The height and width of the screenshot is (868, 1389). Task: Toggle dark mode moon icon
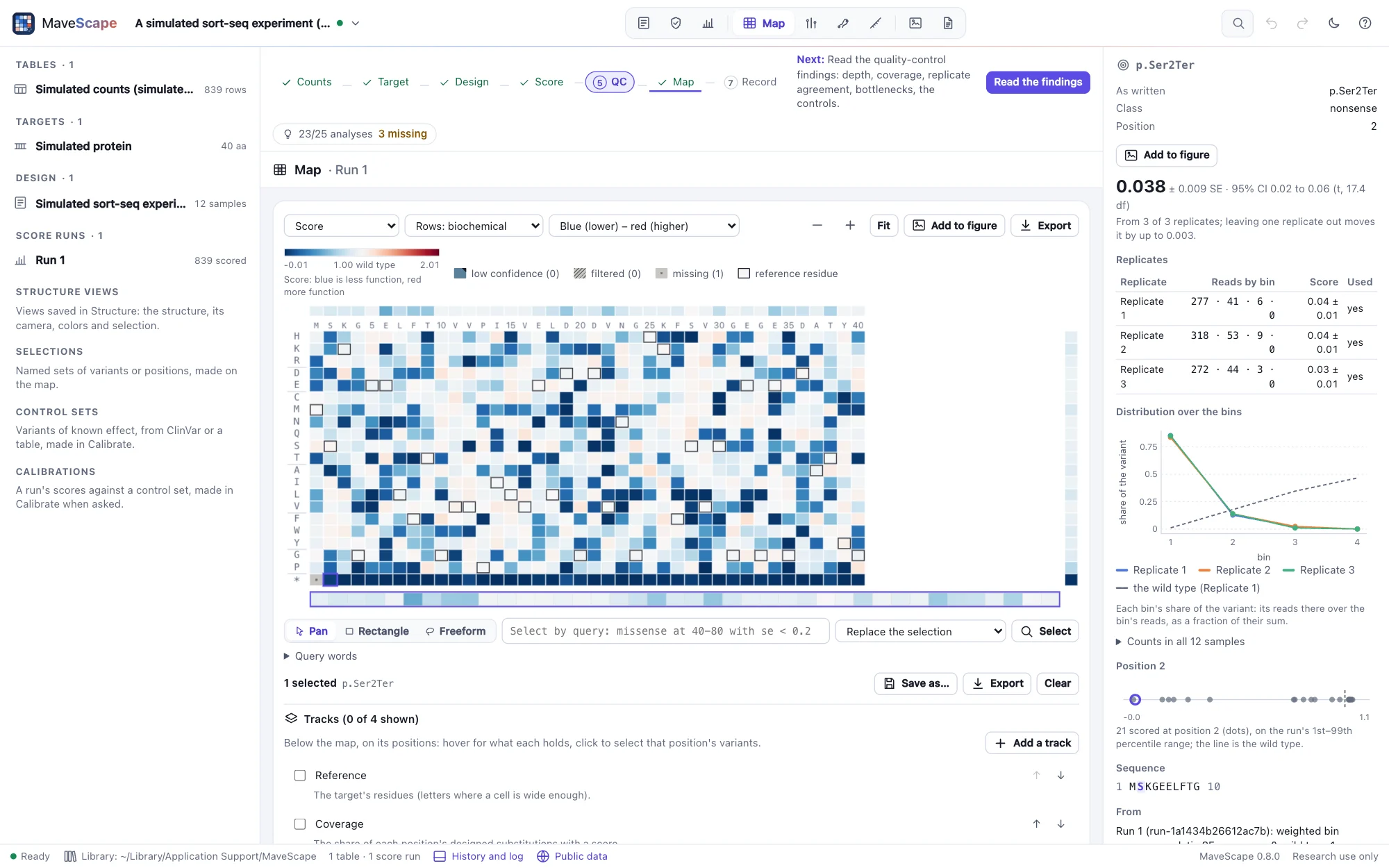point(1333,23)
